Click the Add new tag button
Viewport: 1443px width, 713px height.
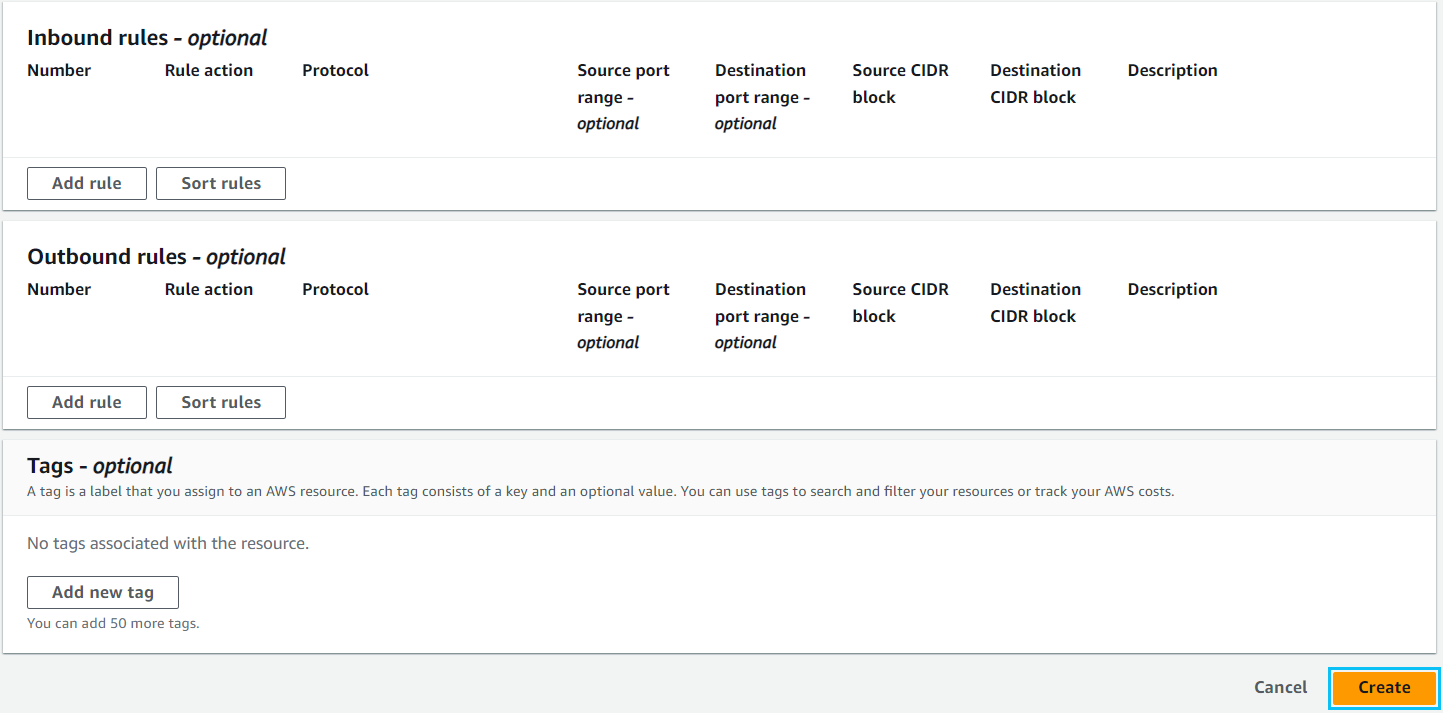(x=103, y=592)
